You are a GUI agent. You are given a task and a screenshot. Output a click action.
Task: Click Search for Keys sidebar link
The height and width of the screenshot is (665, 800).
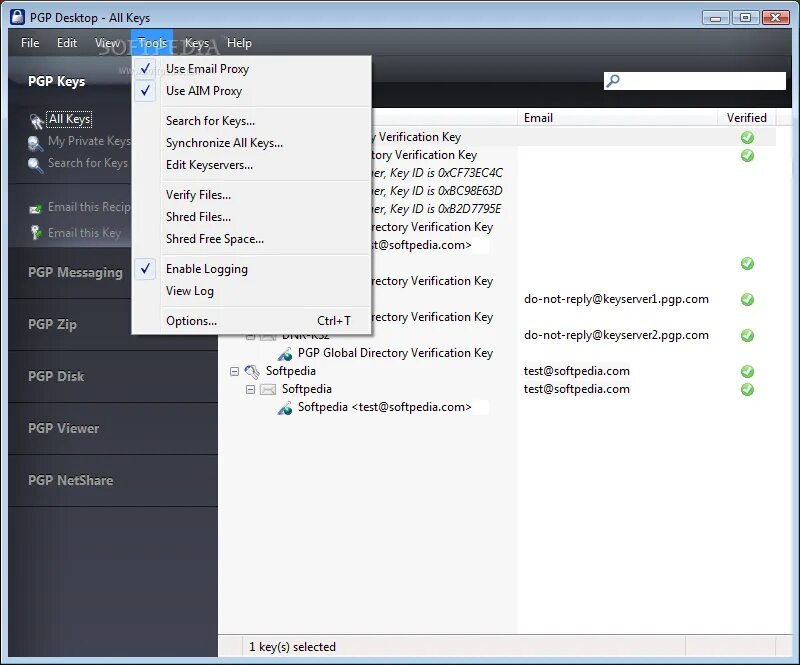tap(88, 163)
